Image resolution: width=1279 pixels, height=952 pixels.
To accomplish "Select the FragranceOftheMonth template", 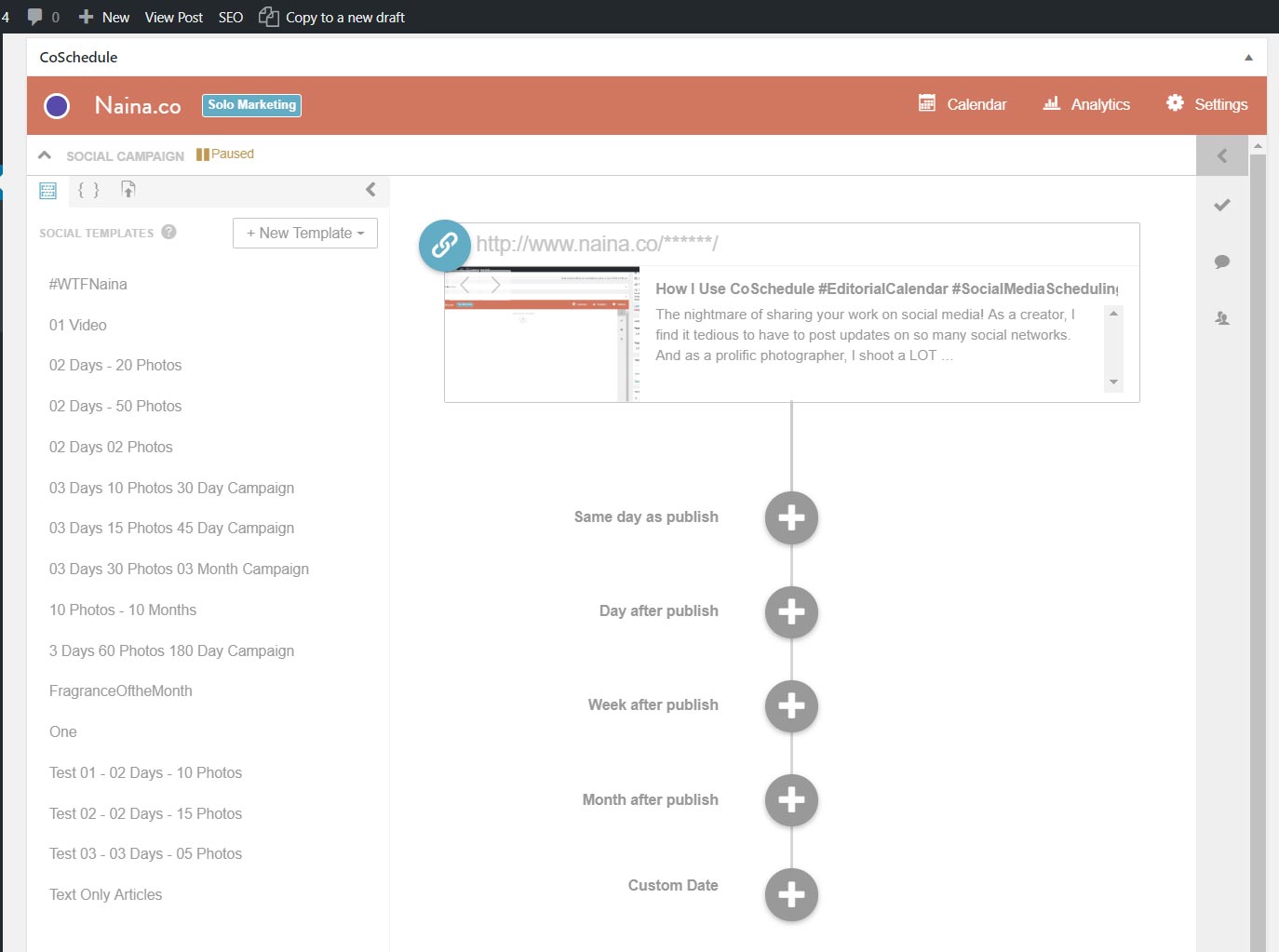I will pyautogui.click(x=121, y=691).
